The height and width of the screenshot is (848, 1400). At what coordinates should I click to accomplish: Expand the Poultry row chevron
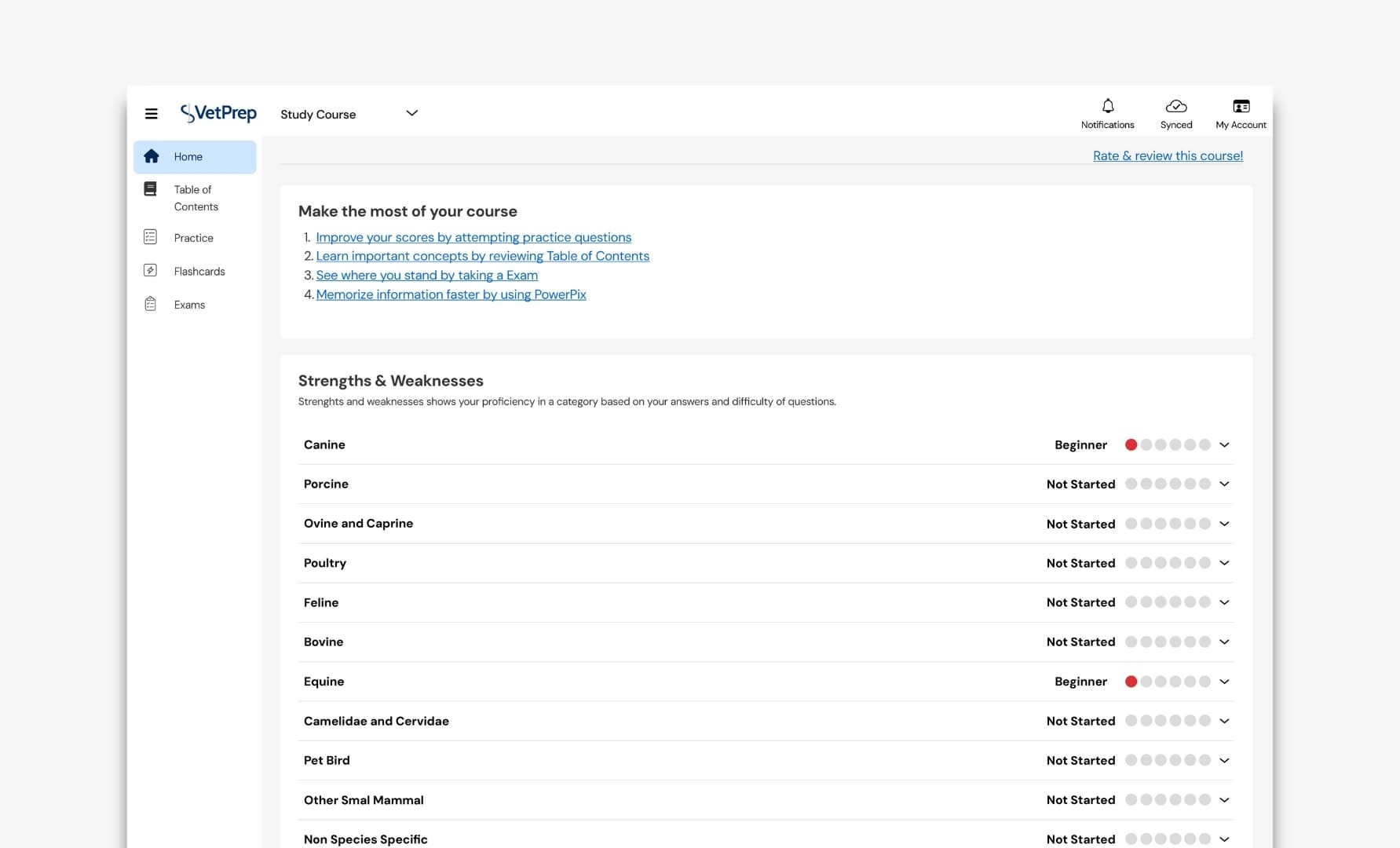click(1223, 563)
